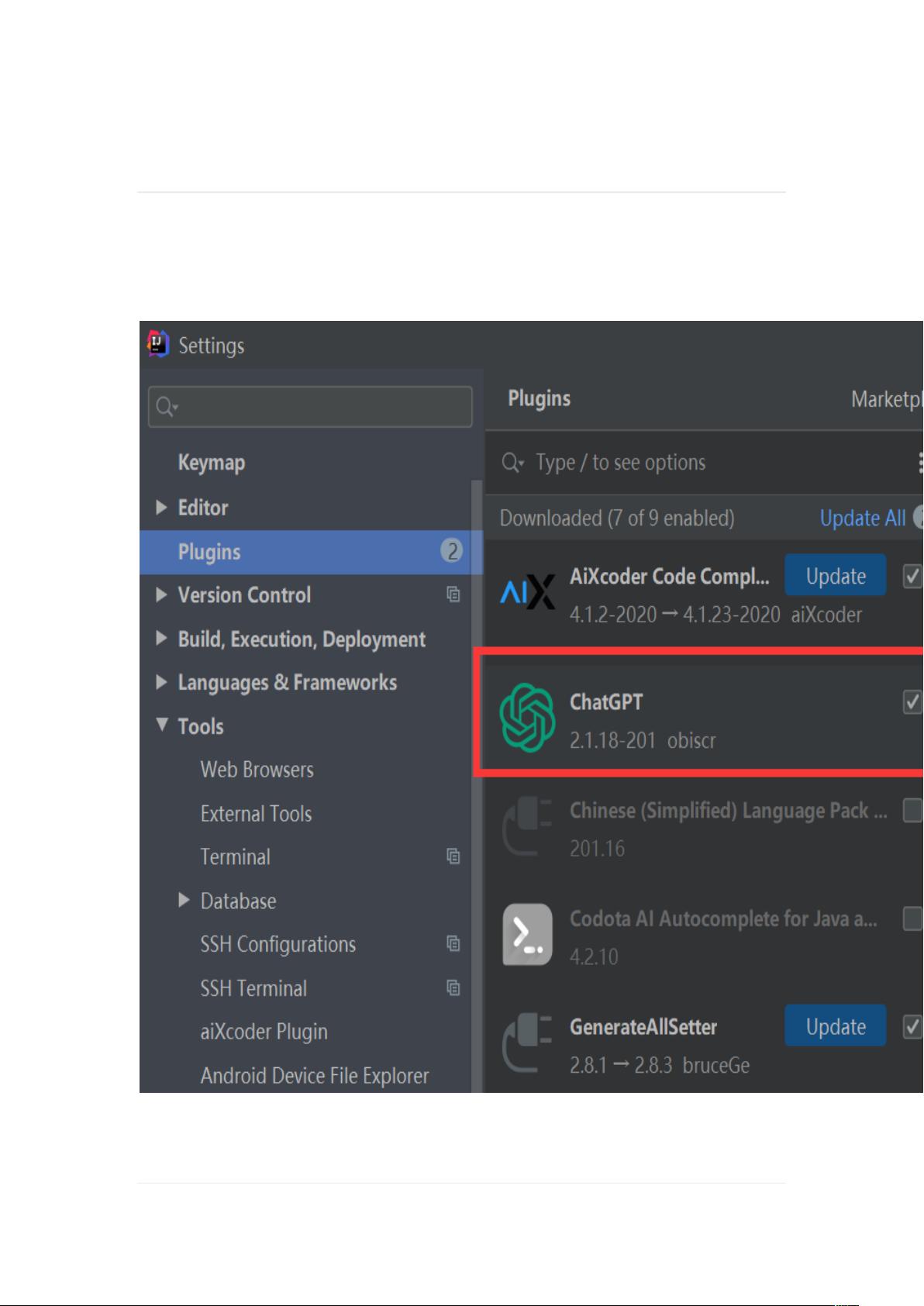Click the icon beside SSH Configurations
Image resolution: width=924 pixels, height=1306 pixels.
pos(453,944)
